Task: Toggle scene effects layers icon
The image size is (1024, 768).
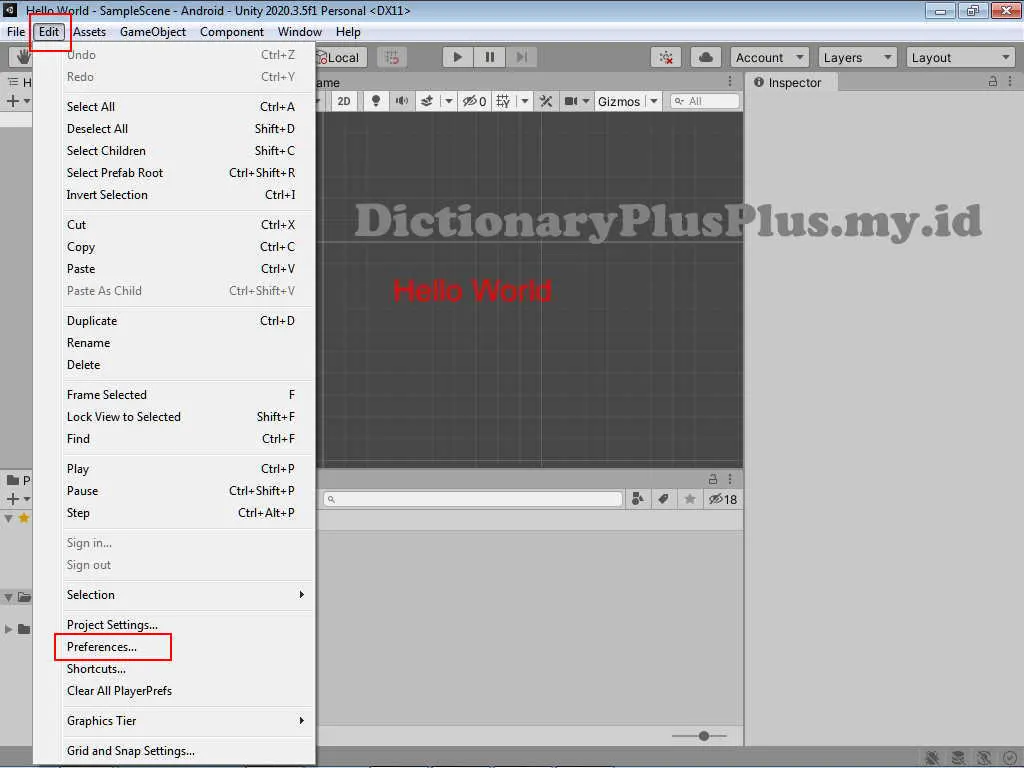Action: pyautogui.click(x=427, y=101)
